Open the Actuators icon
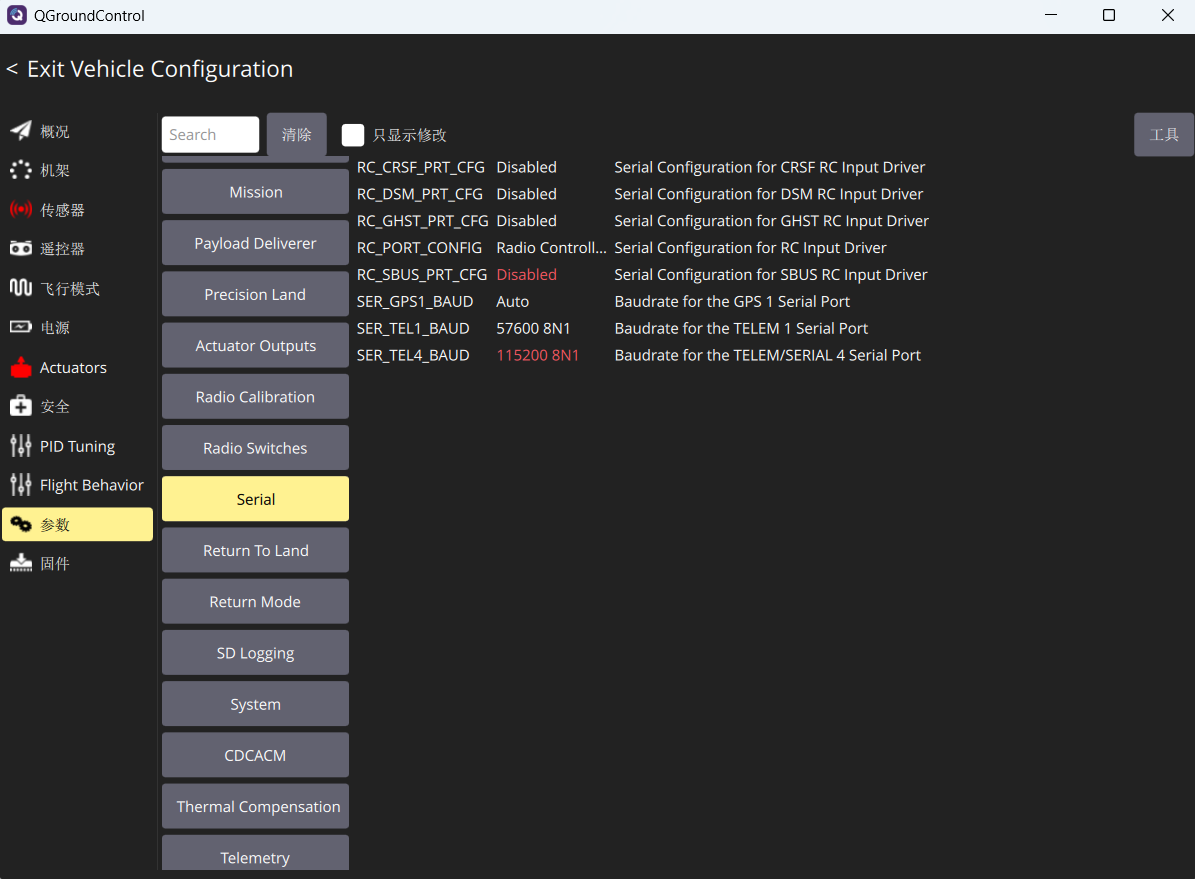This screenshot has width=1195, height=879. pos(21,367)
